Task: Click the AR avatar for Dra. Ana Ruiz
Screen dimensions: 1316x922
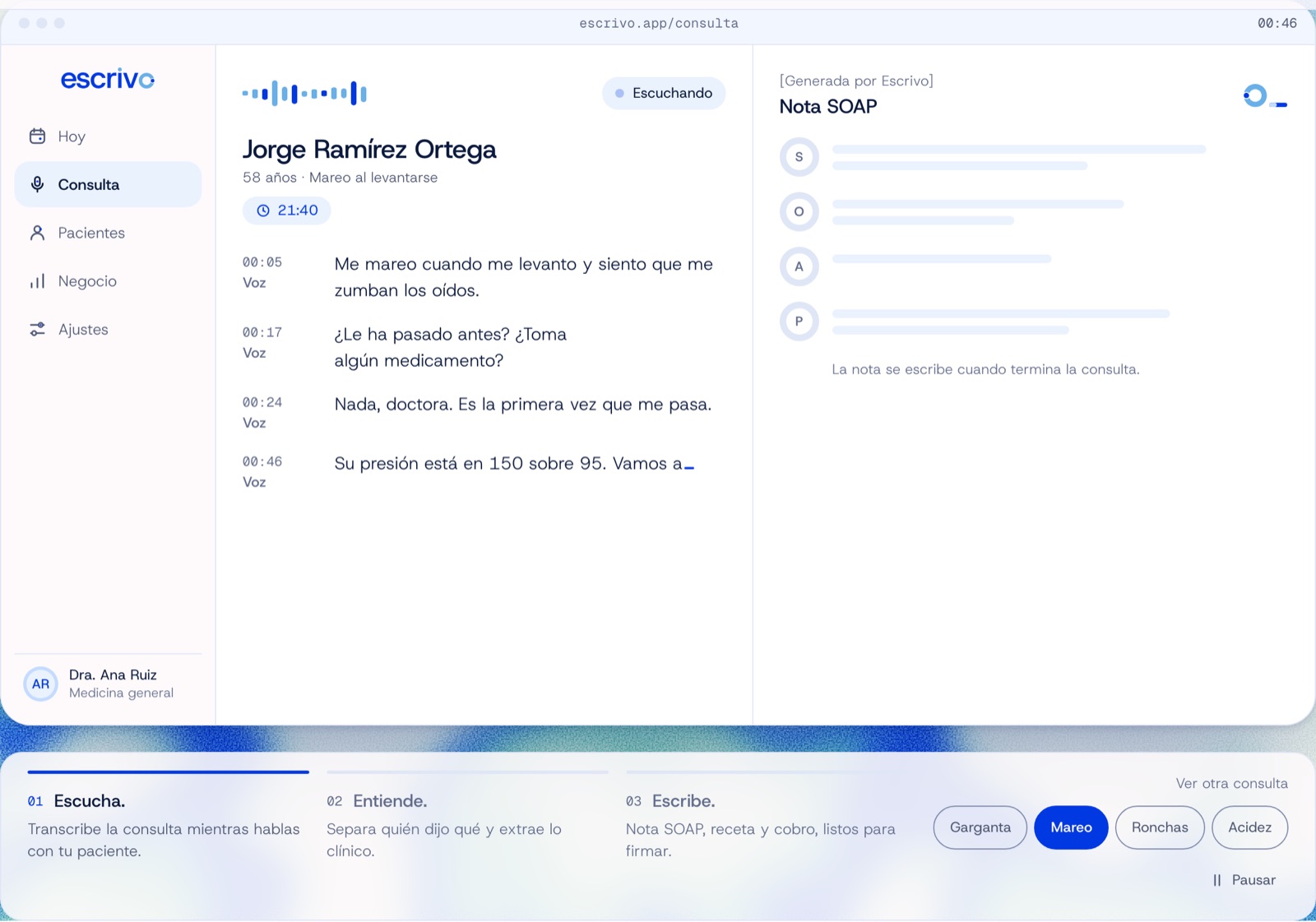Action: coord(40,684)
